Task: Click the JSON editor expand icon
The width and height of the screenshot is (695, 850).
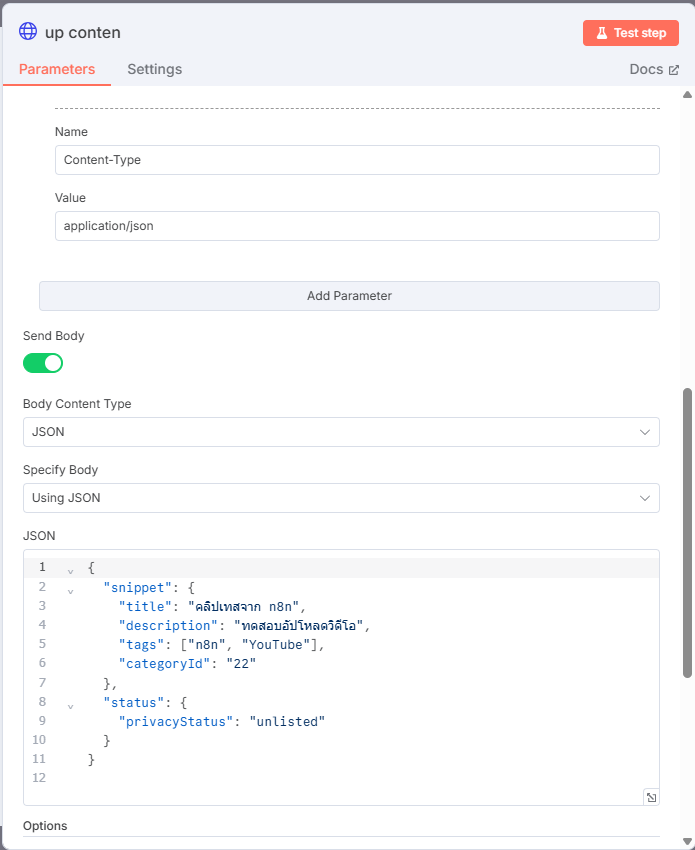Action: [651, 797]
